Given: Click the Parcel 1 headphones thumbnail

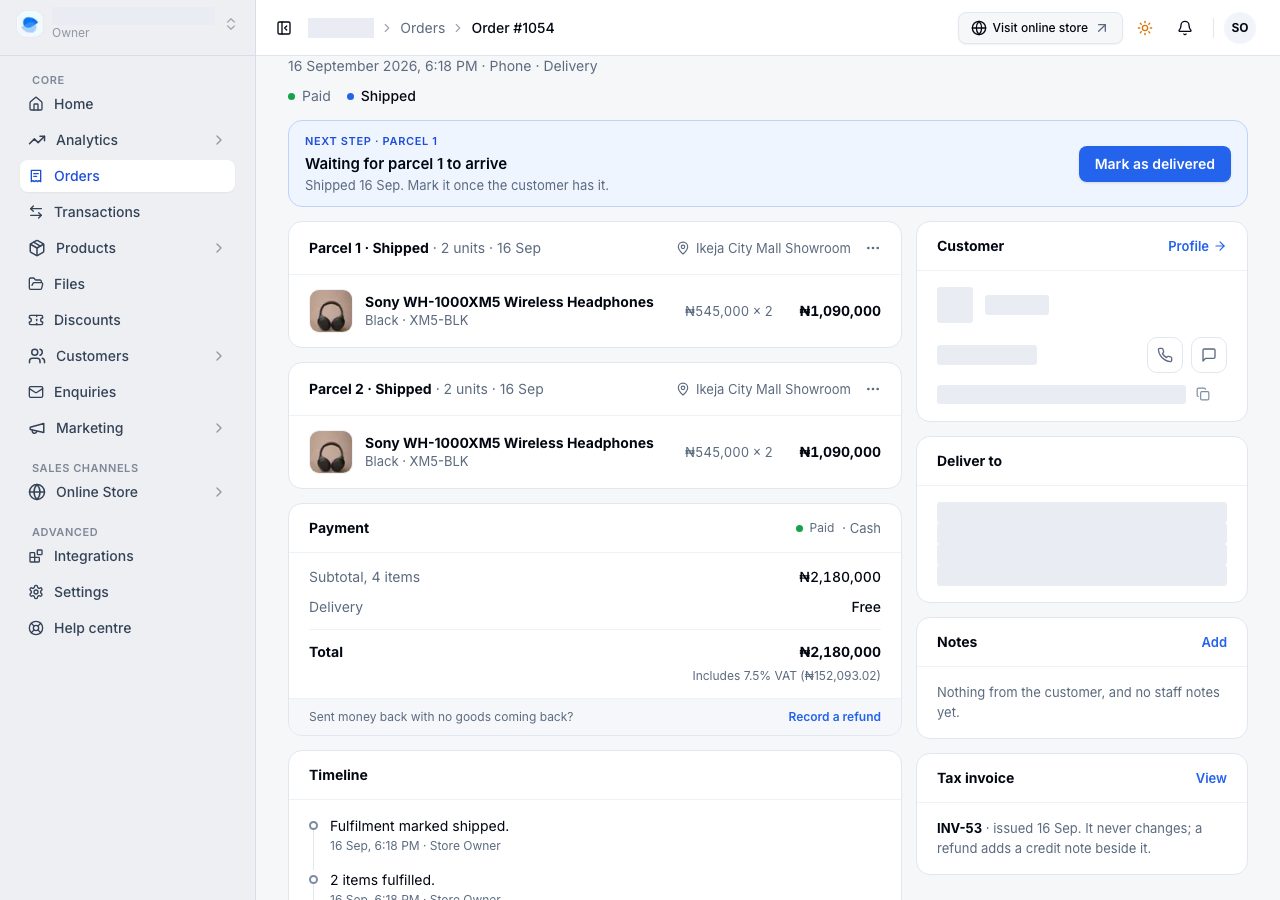Looking at the screenshot, I should (x=331, y=311).
